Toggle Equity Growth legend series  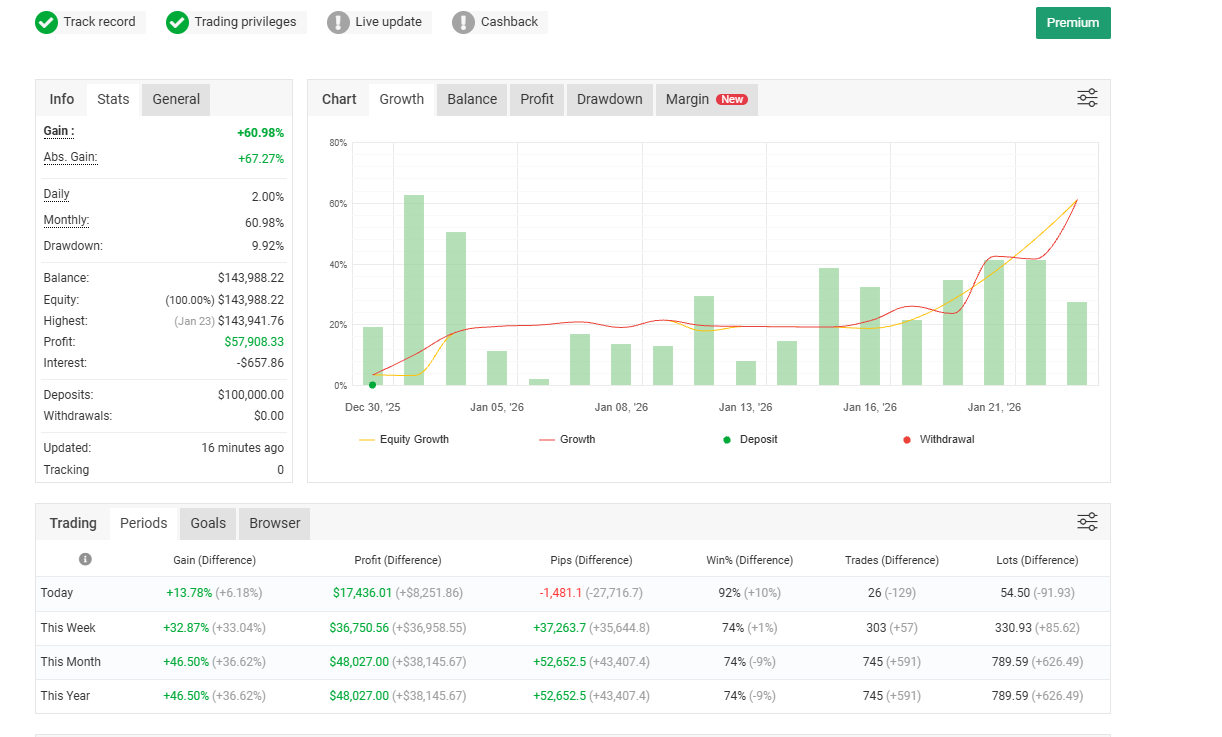click(404, 440)
